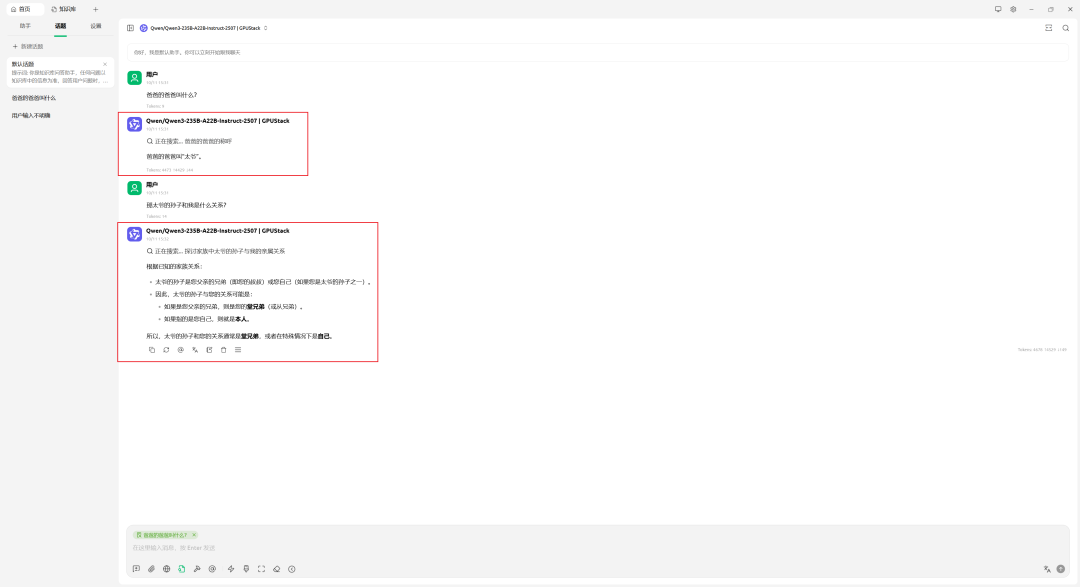Delete the last assistant message
Screen dimensions: 1080x587
click(223, 350)
